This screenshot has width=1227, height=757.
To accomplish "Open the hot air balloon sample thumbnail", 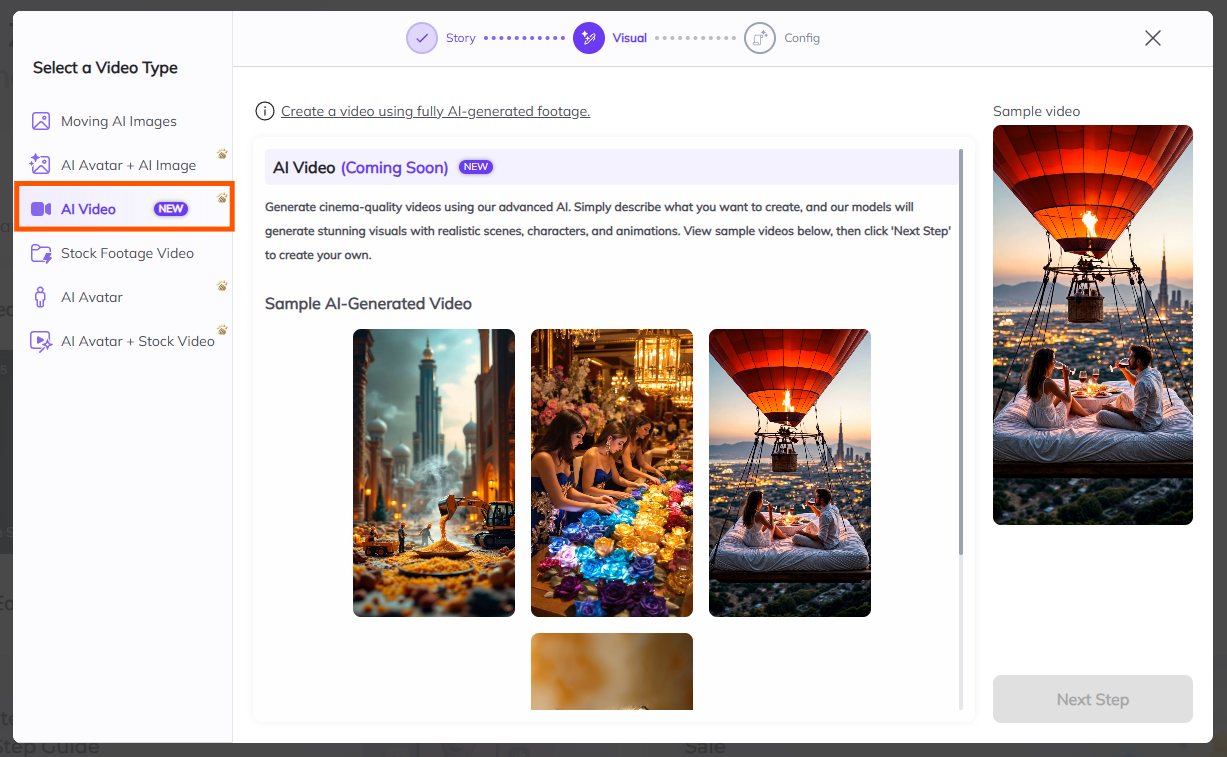I will tap(790, 473).
